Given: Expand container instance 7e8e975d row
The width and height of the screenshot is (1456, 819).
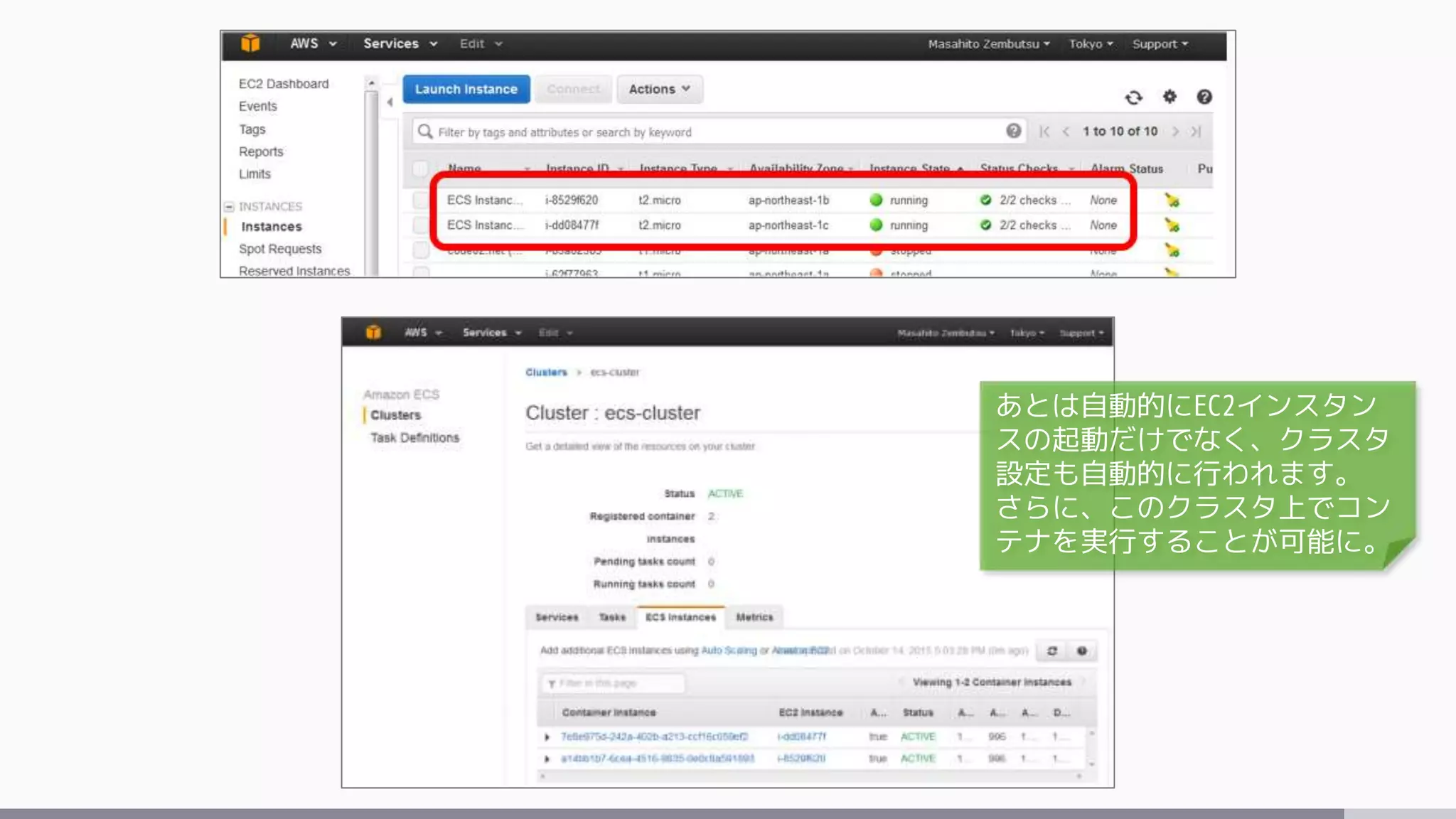Looking at the screenshot, I should 547,737.
